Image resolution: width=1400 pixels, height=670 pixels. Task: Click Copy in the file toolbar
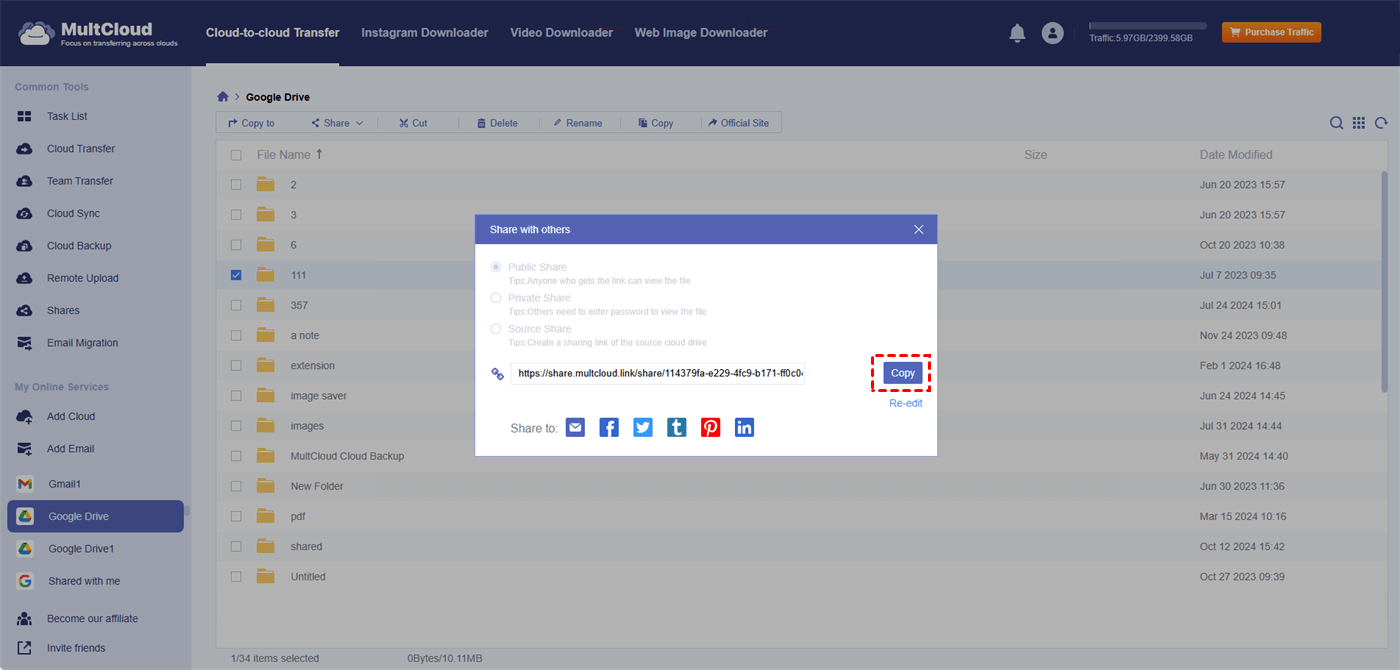pos(655,123)
